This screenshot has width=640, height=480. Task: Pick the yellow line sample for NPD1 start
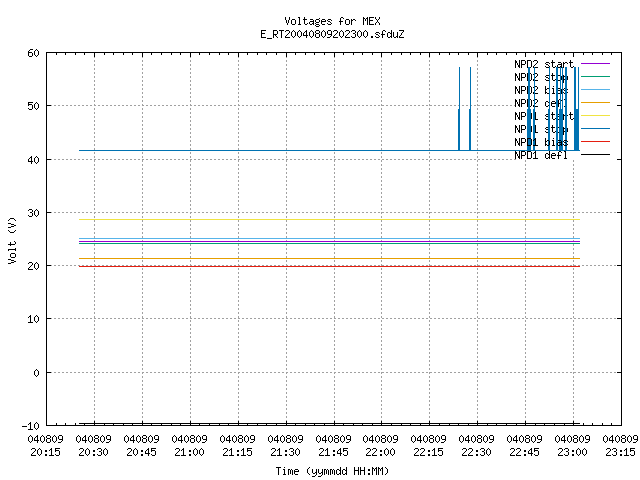click(x=595, y=116)
